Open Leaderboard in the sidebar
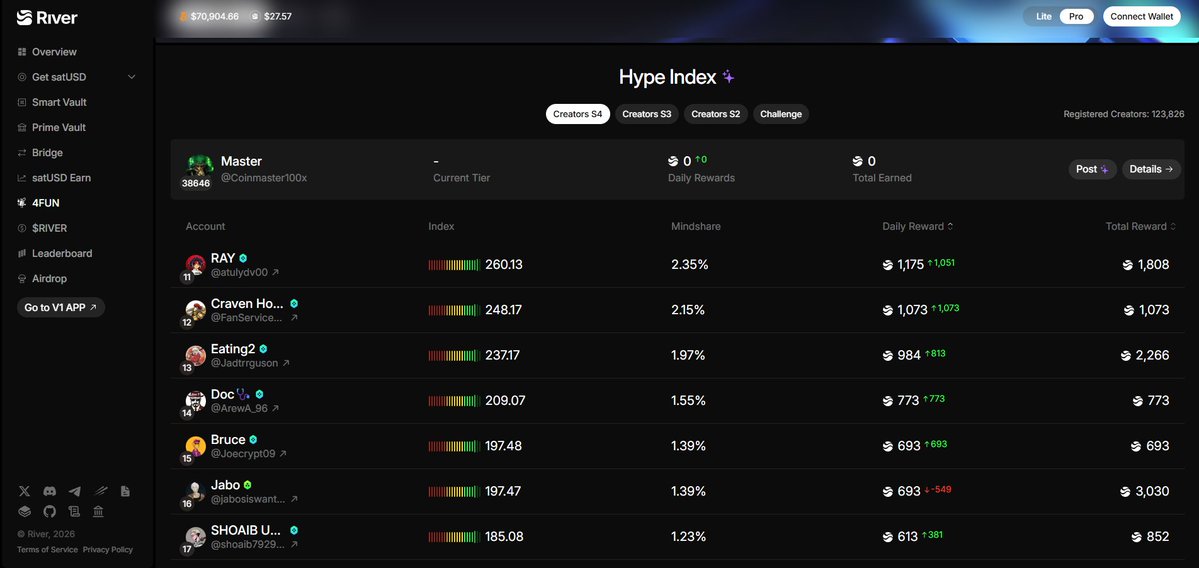The height and width of the screenshot is (568, 1199). 54,253
